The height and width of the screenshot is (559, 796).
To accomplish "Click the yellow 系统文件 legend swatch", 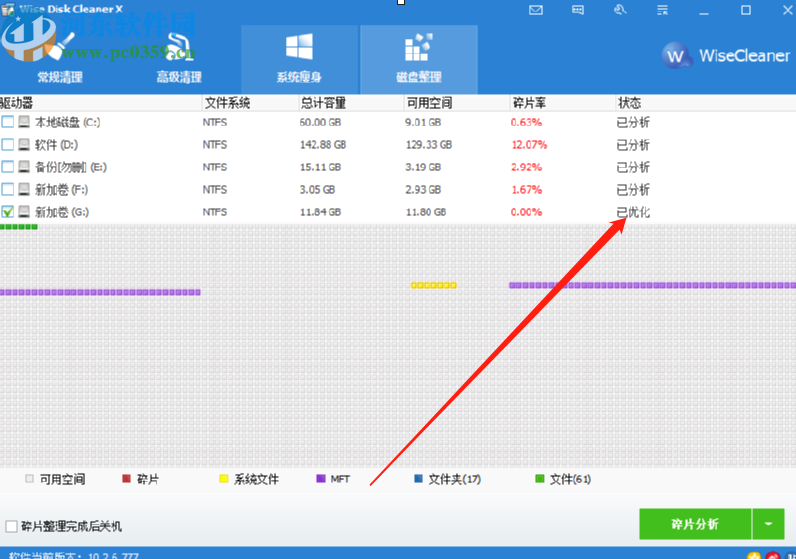I will click(223, 479).
